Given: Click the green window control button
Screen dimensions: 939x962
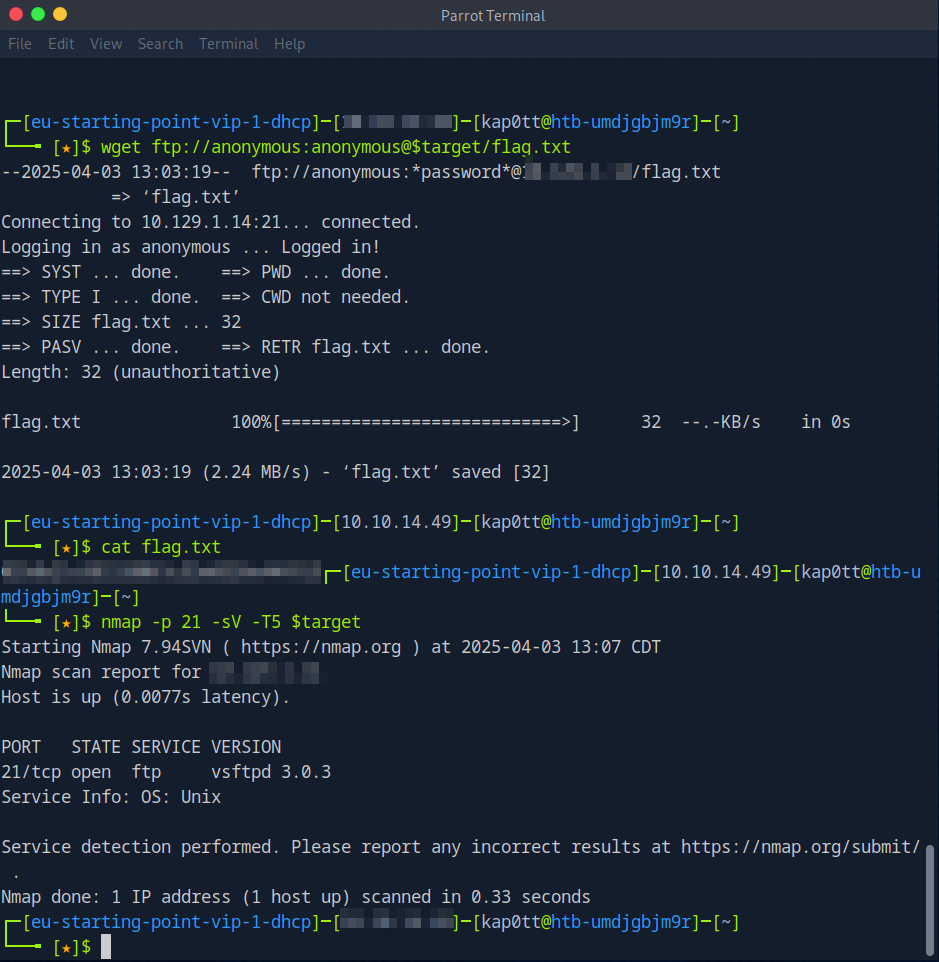Looking at the screenshot, I should click(38, 15).
